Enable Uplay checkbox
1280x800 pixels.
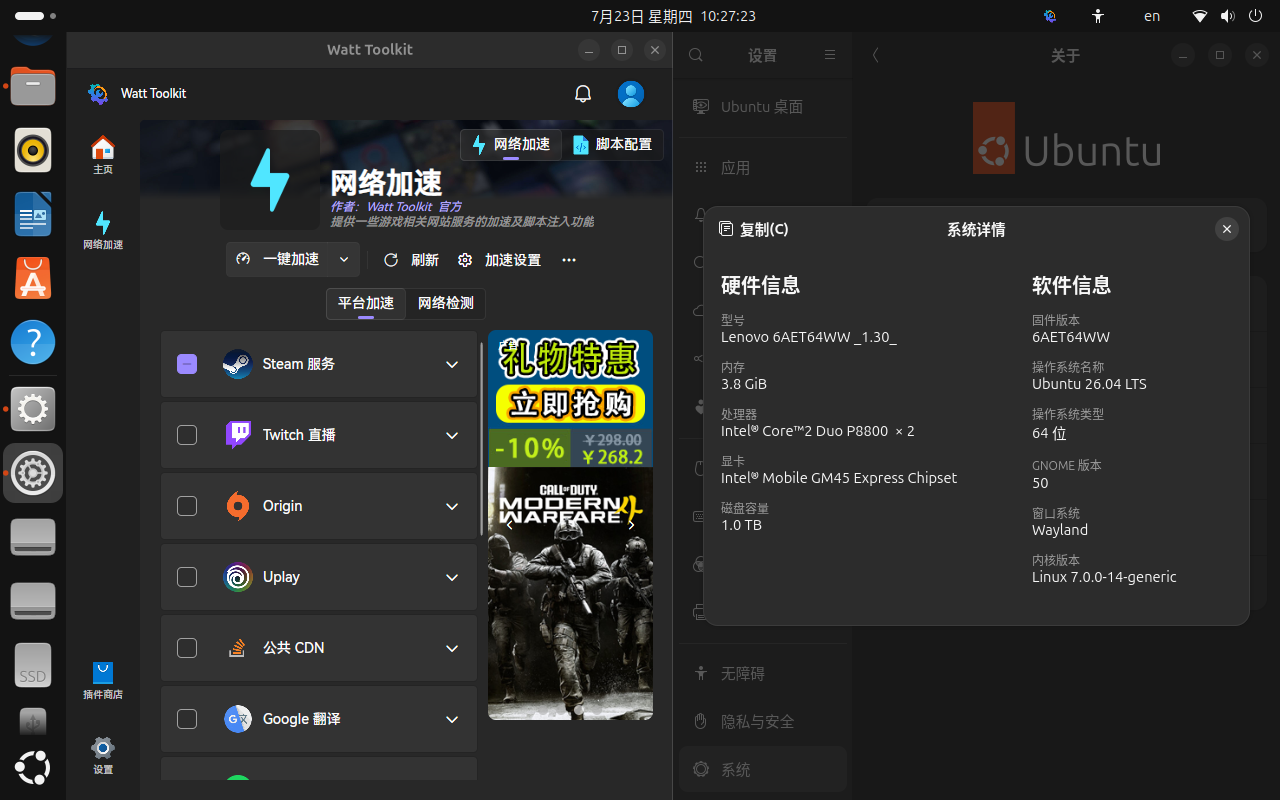[187, 577]
